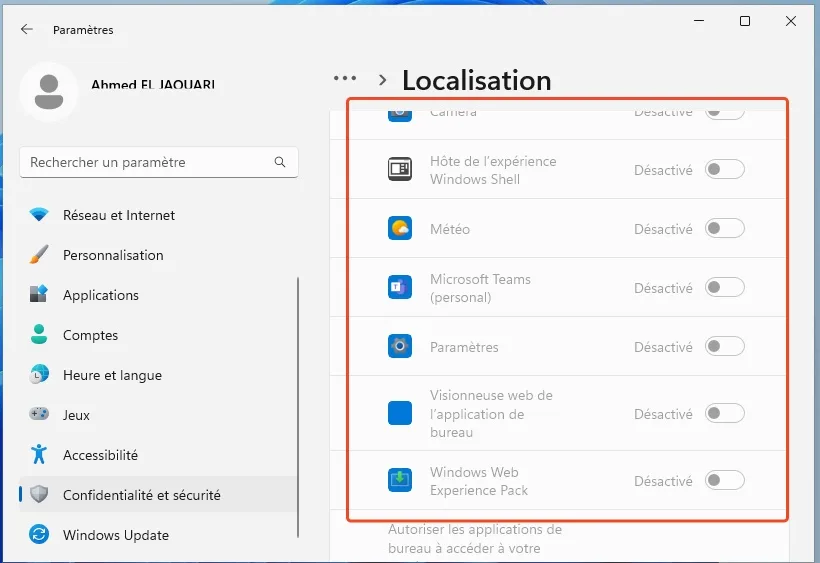Select Confidentialité et sécurité category

point(158,495)
